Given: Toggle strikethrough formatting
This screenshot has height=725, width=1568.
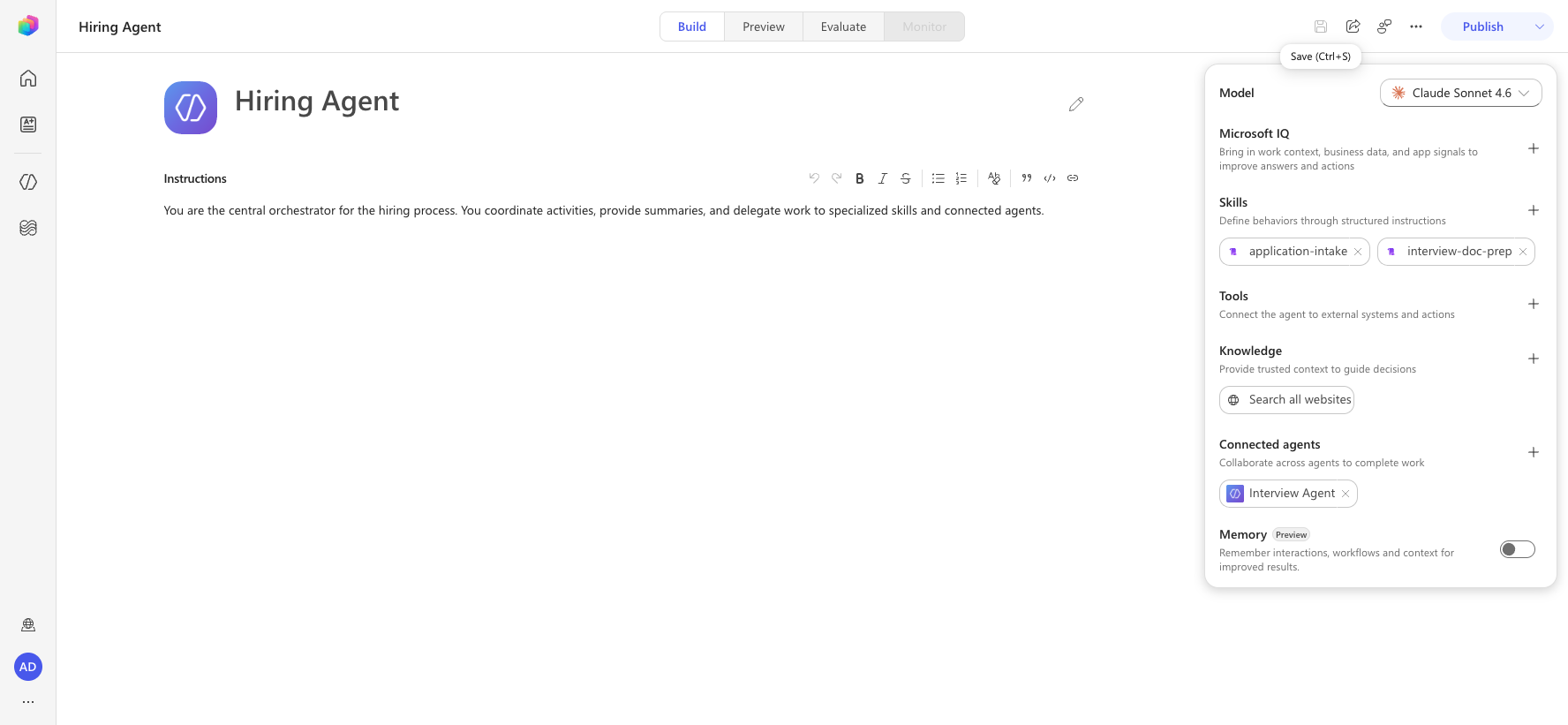Looking at the screenshot, I should (906, 178).
